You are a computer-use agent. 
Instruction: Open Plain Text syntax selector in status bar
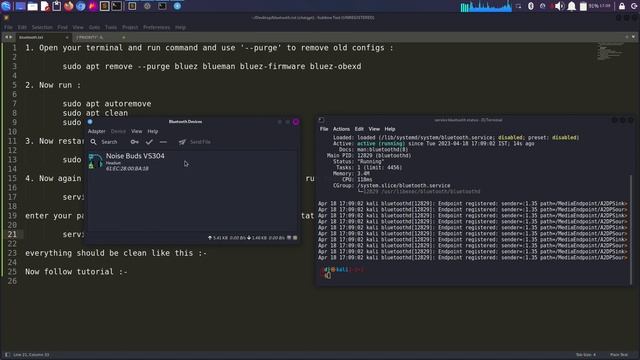619,355
